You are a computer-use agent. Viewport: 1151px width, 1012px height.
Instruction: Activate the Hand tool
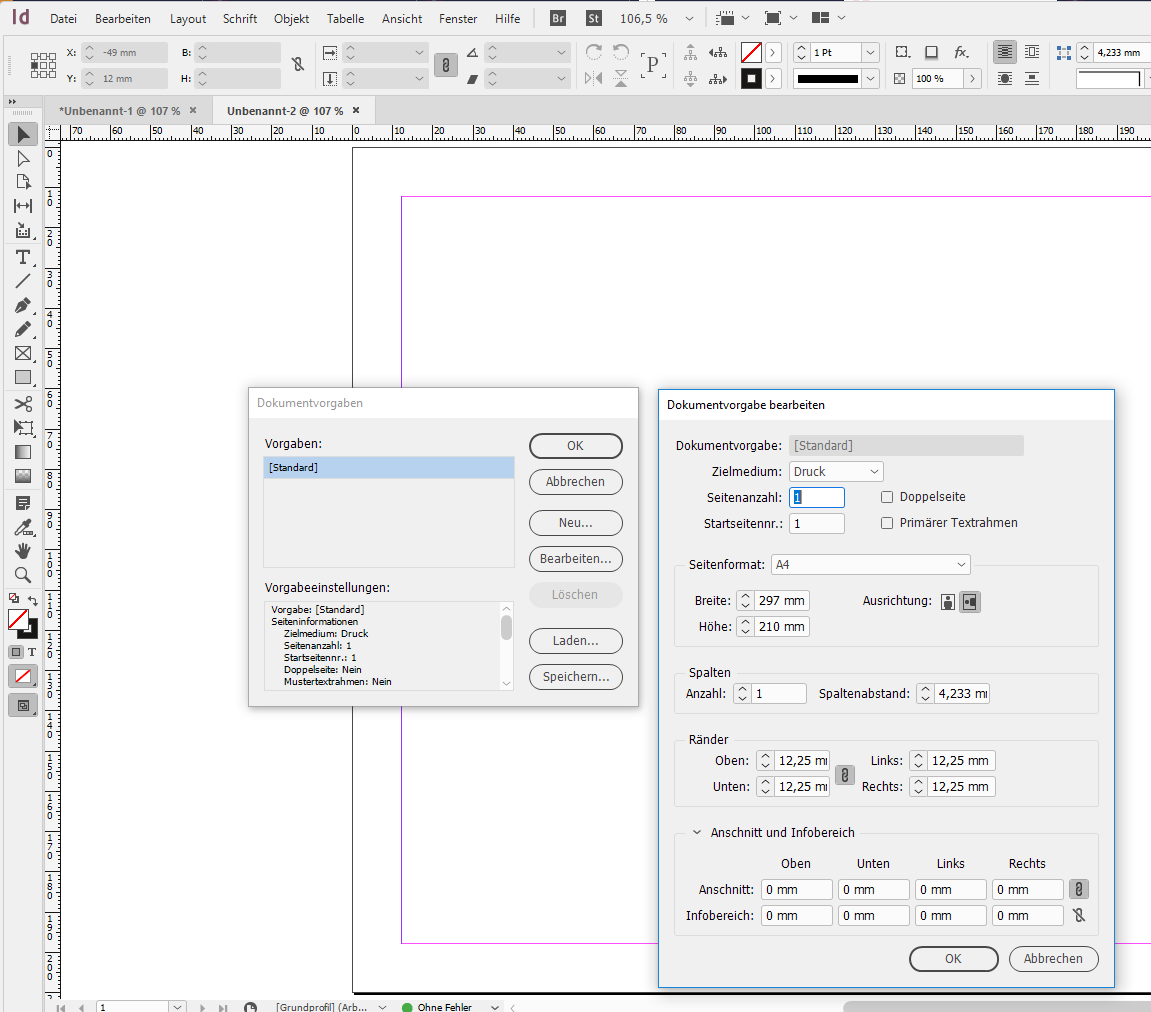point(22,550)
